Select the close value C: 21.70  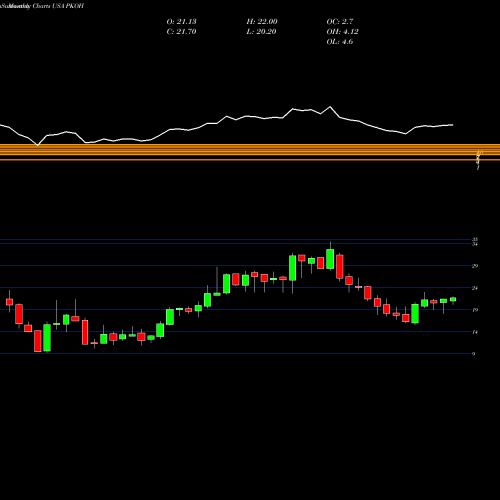pos(181,32)
